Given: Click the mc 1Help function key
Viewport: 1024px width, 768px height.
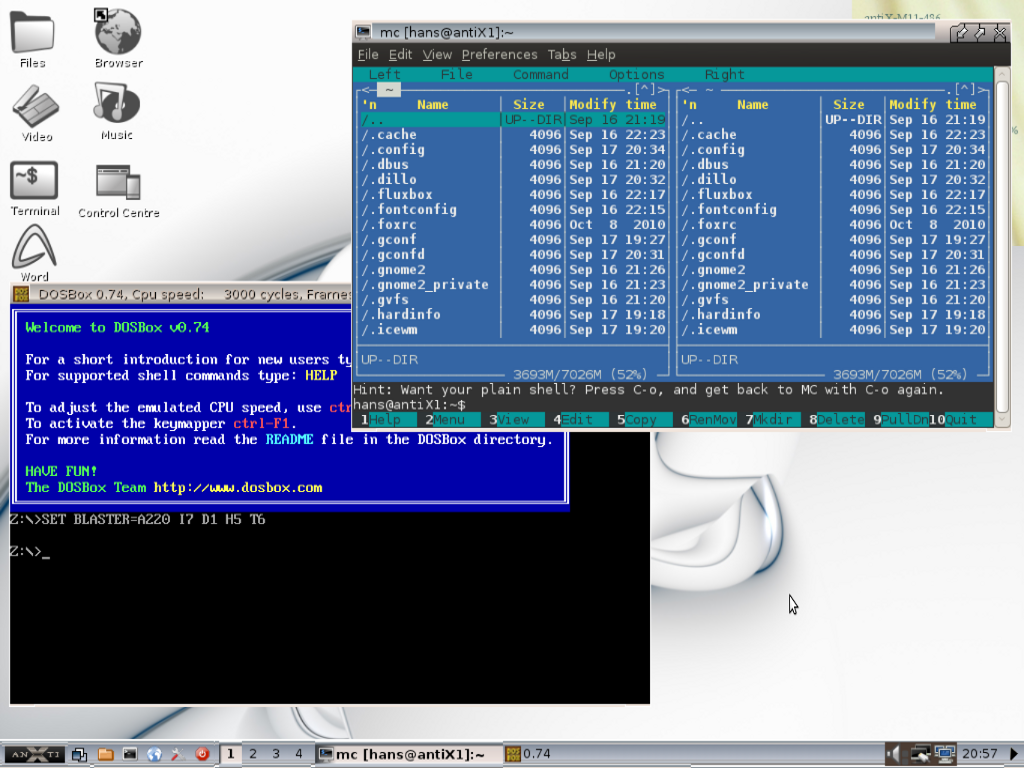Looking at the screenshot, I should [x=385, y=420].
